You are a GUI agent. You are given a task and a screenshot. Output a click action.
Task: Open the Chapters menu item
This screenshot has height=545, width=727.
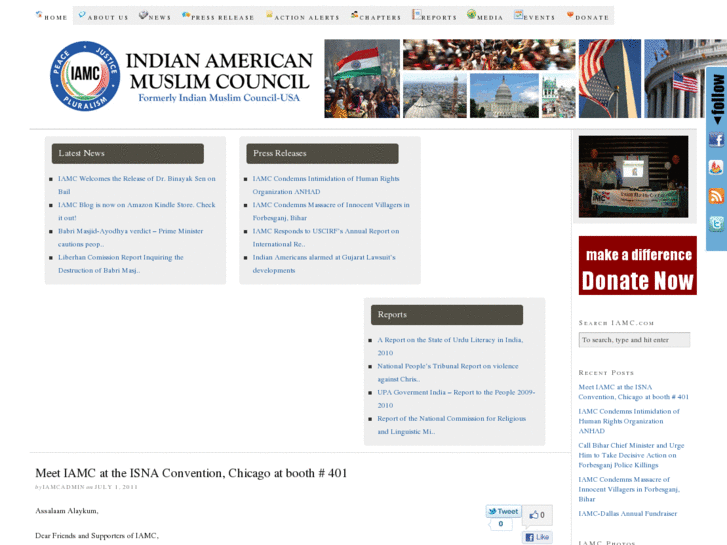tap(376, 16)
